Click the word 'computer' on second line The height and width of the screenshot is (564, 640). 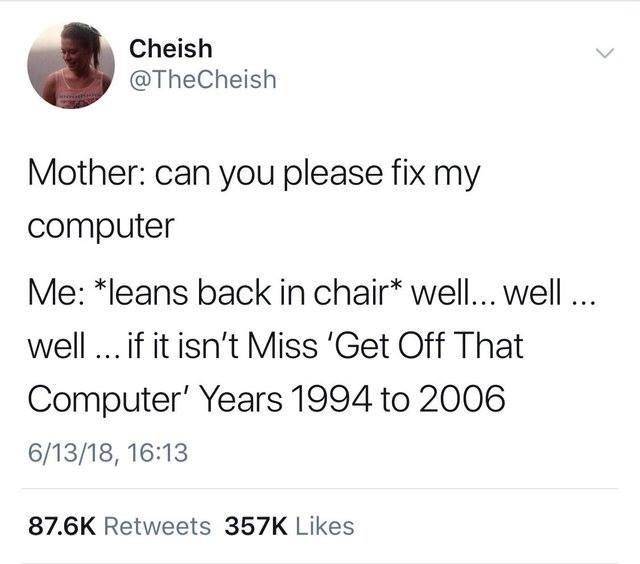[99, 224]
